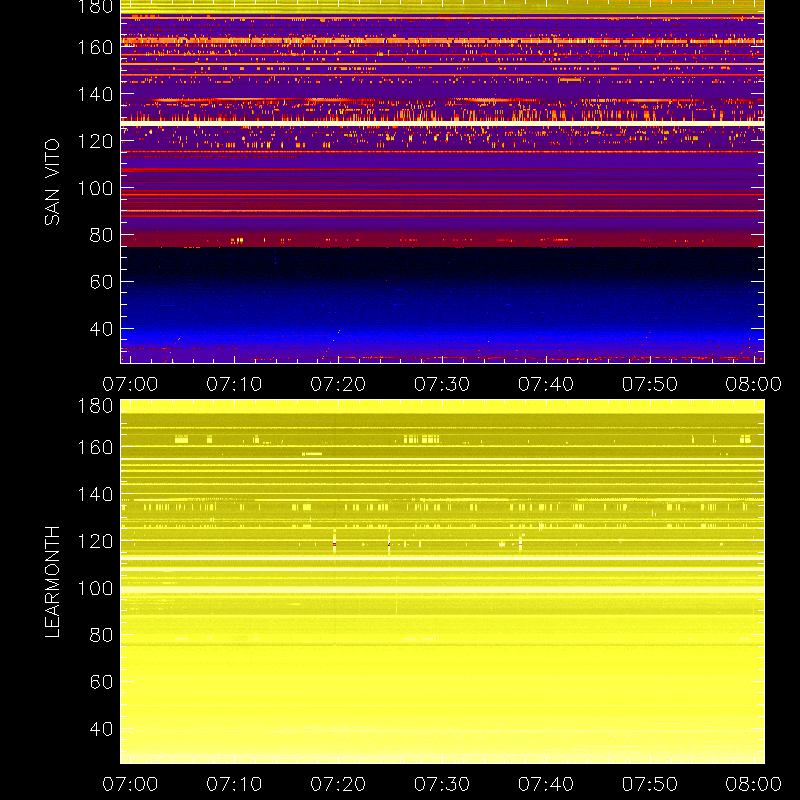
Task: Select the 120 tick label on the Learmonth plot
Action: pos(95,541)
